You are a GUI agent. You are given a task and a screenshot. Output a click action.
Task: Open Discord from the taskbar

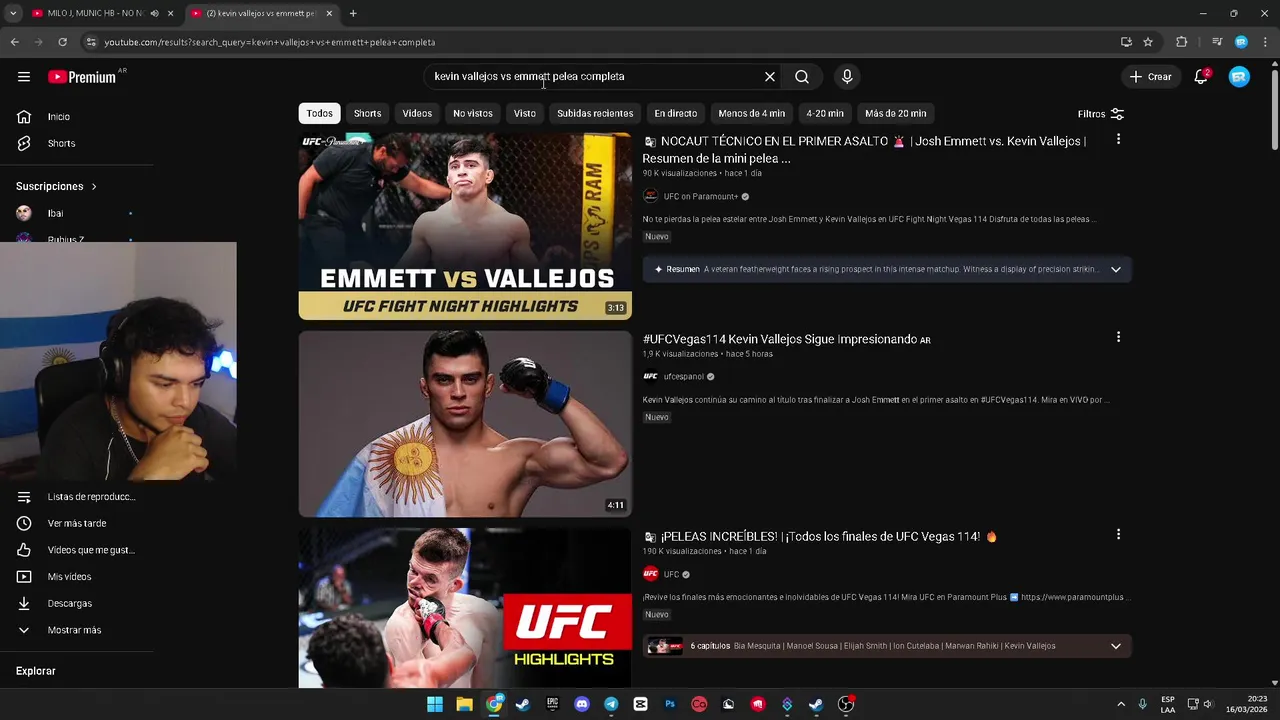coord(582,704)
